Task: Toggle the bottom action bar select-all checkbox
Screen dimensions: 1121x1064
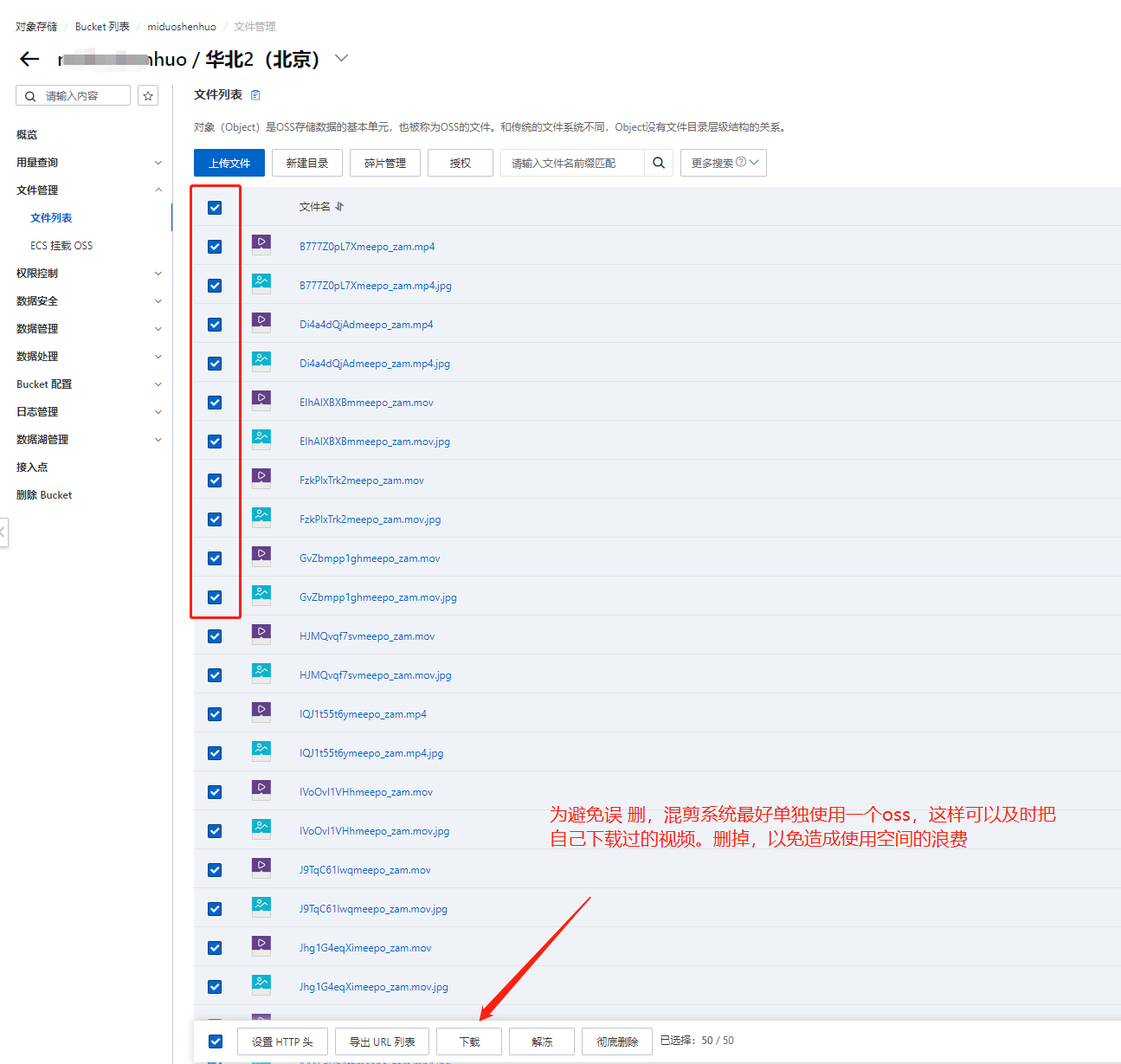Action: tap(216, 1041)
